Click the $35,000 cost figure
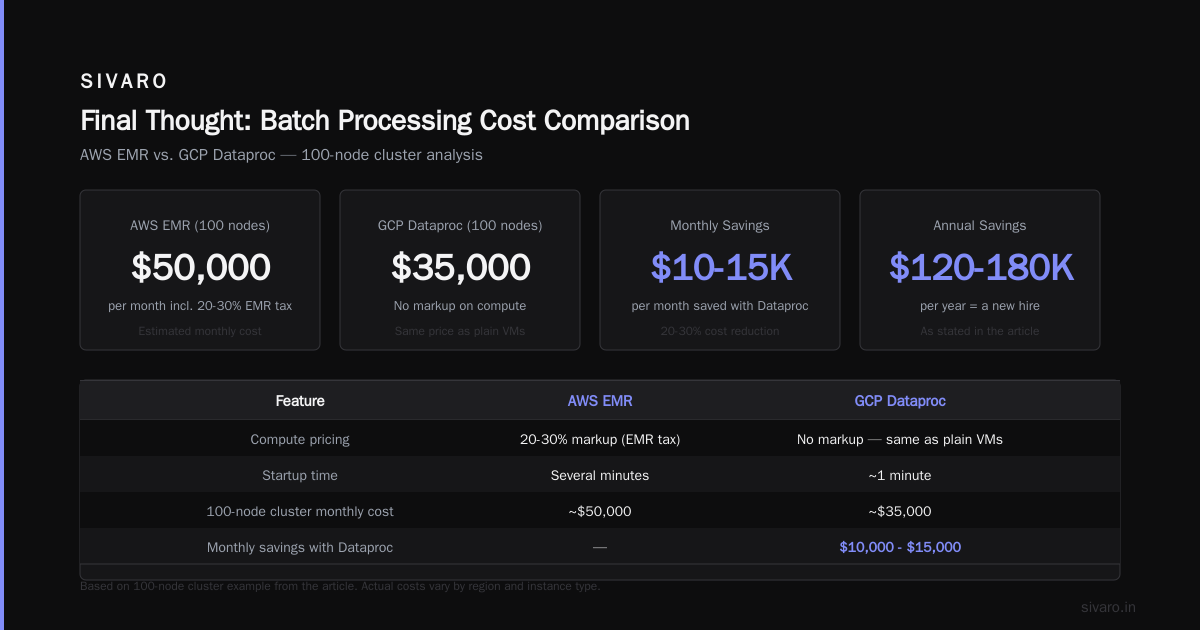 point(460,267)
